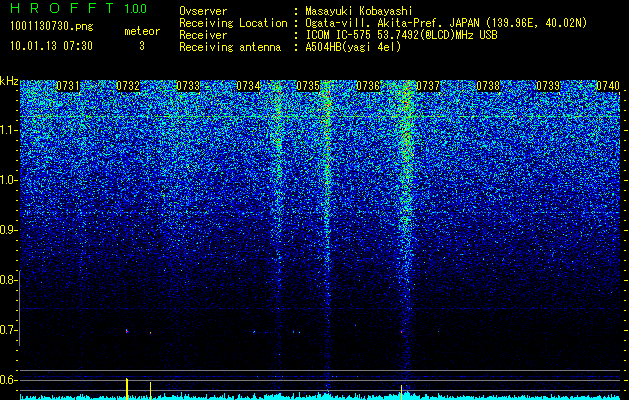Select the observer name Masayuki Kobayashi
This screenshot has width=629, height=400.
coord(359,11)
